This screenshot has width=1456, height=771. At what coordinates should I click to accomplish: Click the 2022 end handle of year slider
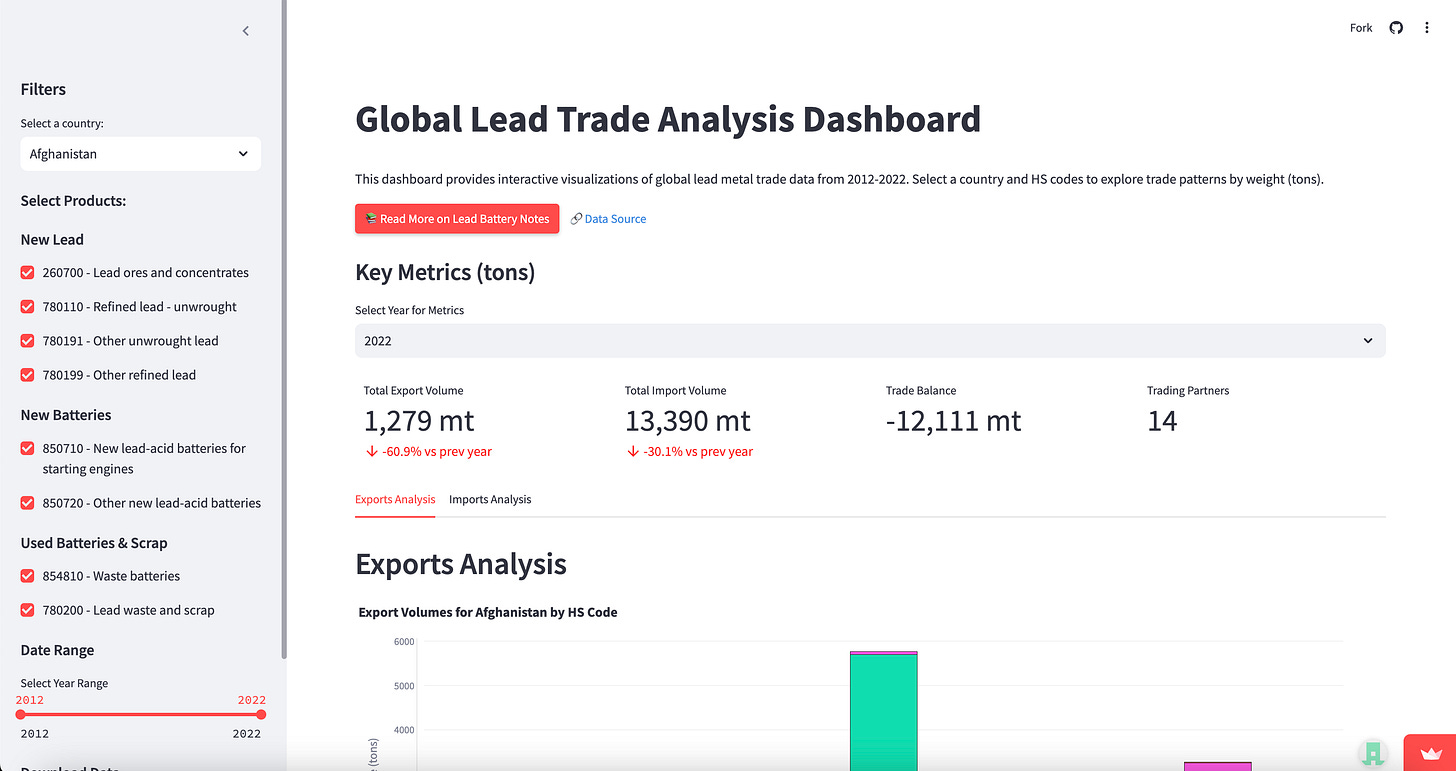pos(261,715)
